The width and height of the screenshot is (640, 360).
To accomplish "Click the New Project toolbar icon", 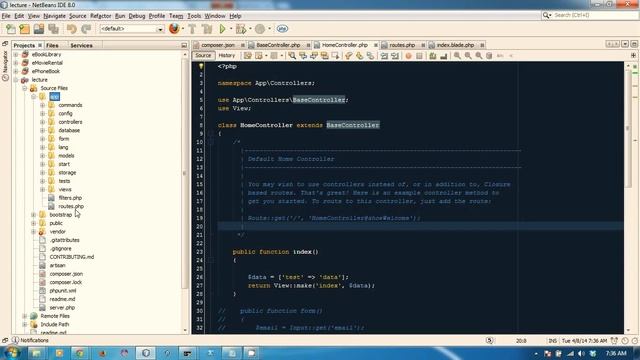I will point(24,29).
